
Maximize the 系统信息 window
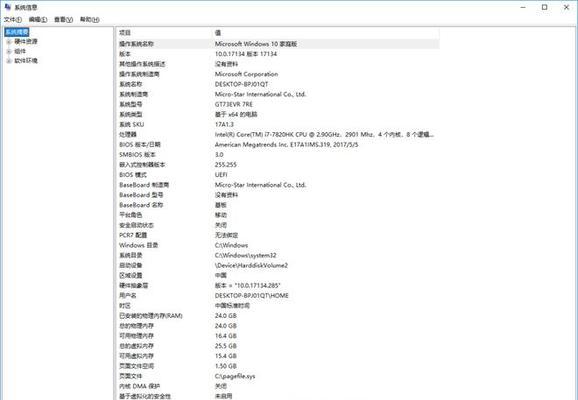pyautogui.click(x=544, y=7)
